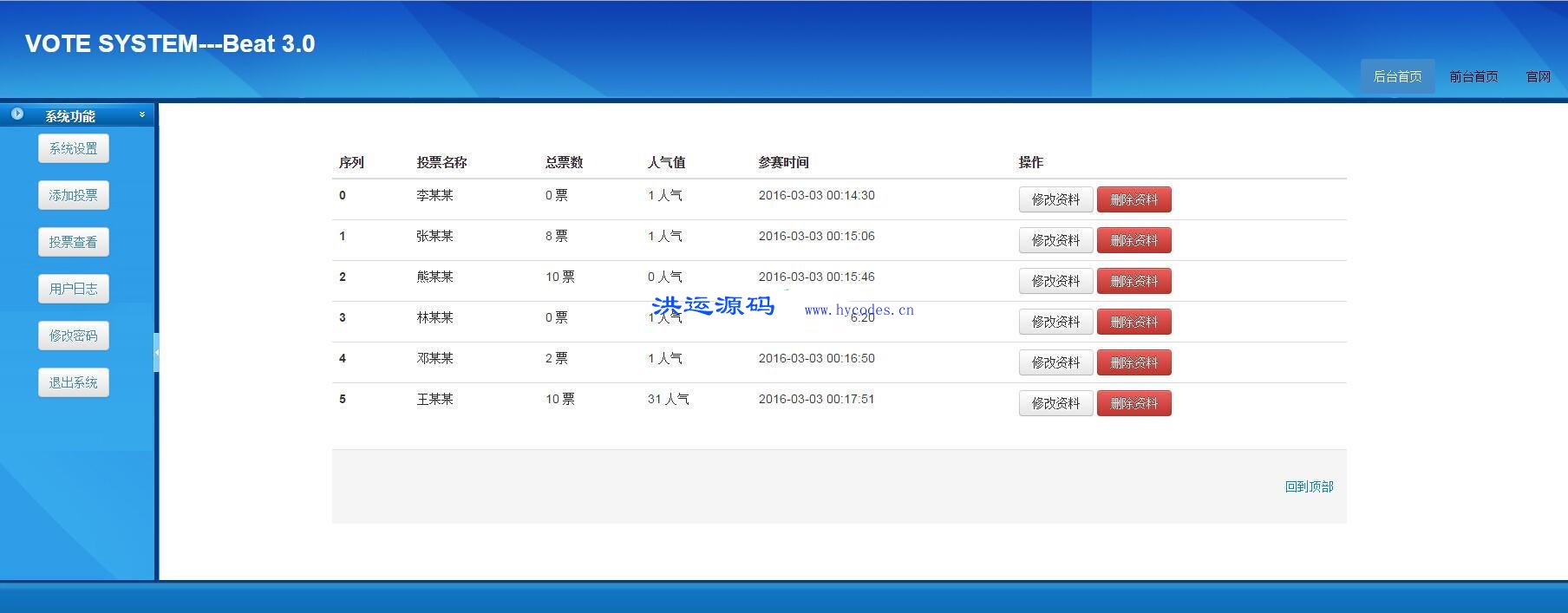Click timestamp 2016-03-03 00:15:46
The width and height of the screenshot is (1568, 613).
[817, 277]
